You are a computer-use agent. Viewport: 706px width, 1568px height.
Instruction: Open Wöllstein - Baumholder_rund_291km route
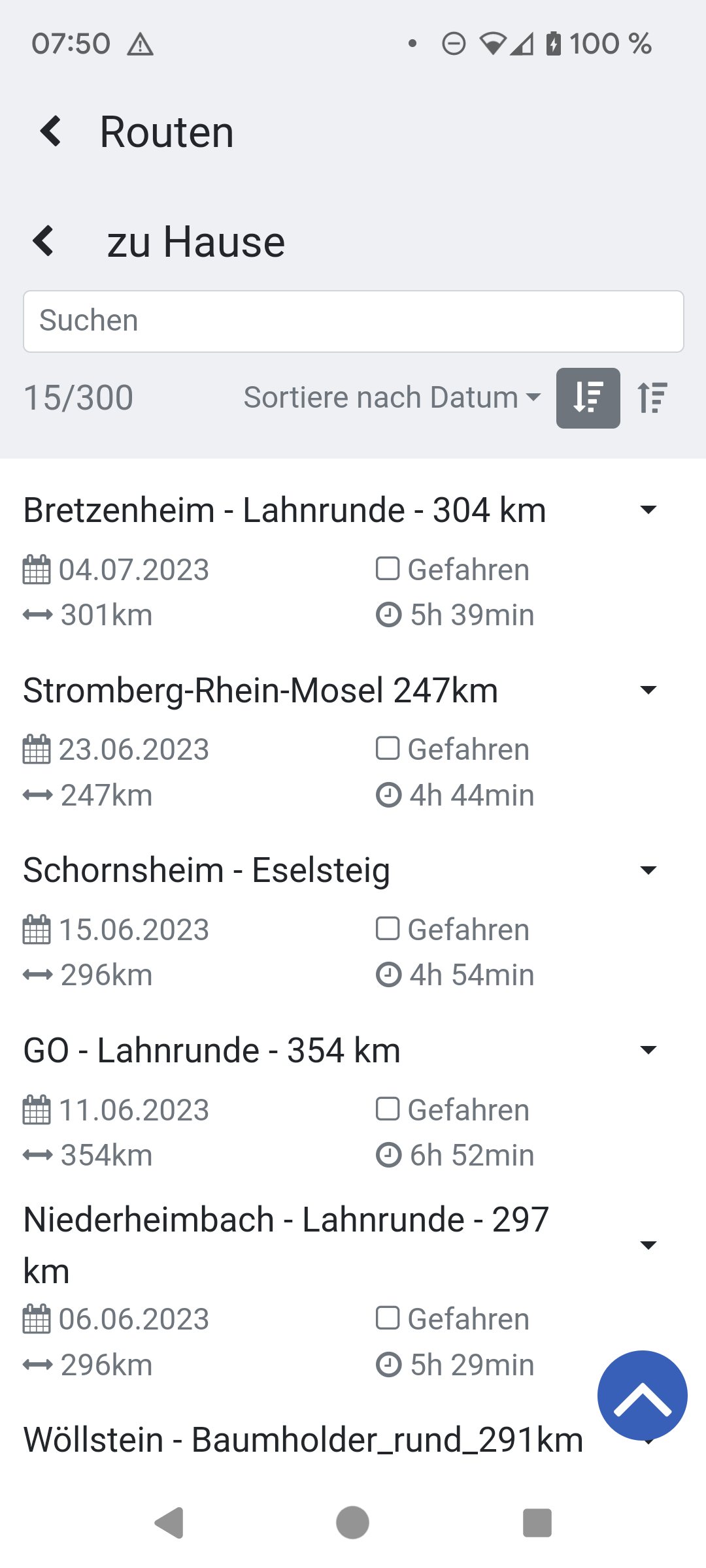pyautogui.click(x=303, y=1440)
